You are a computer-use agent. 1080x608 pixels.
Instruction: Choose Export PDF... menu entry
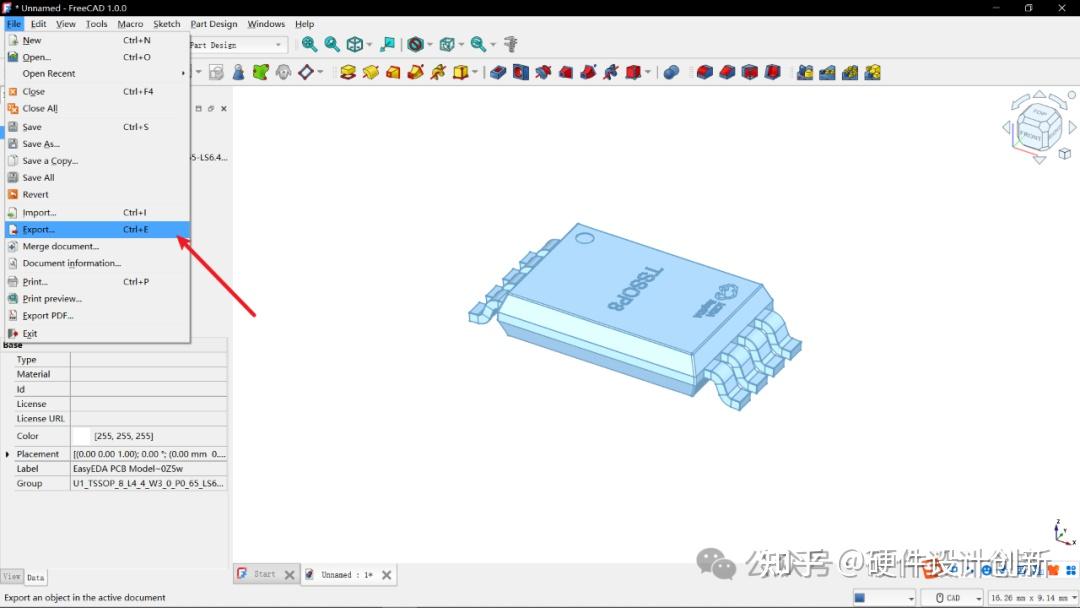pos(97,315)
